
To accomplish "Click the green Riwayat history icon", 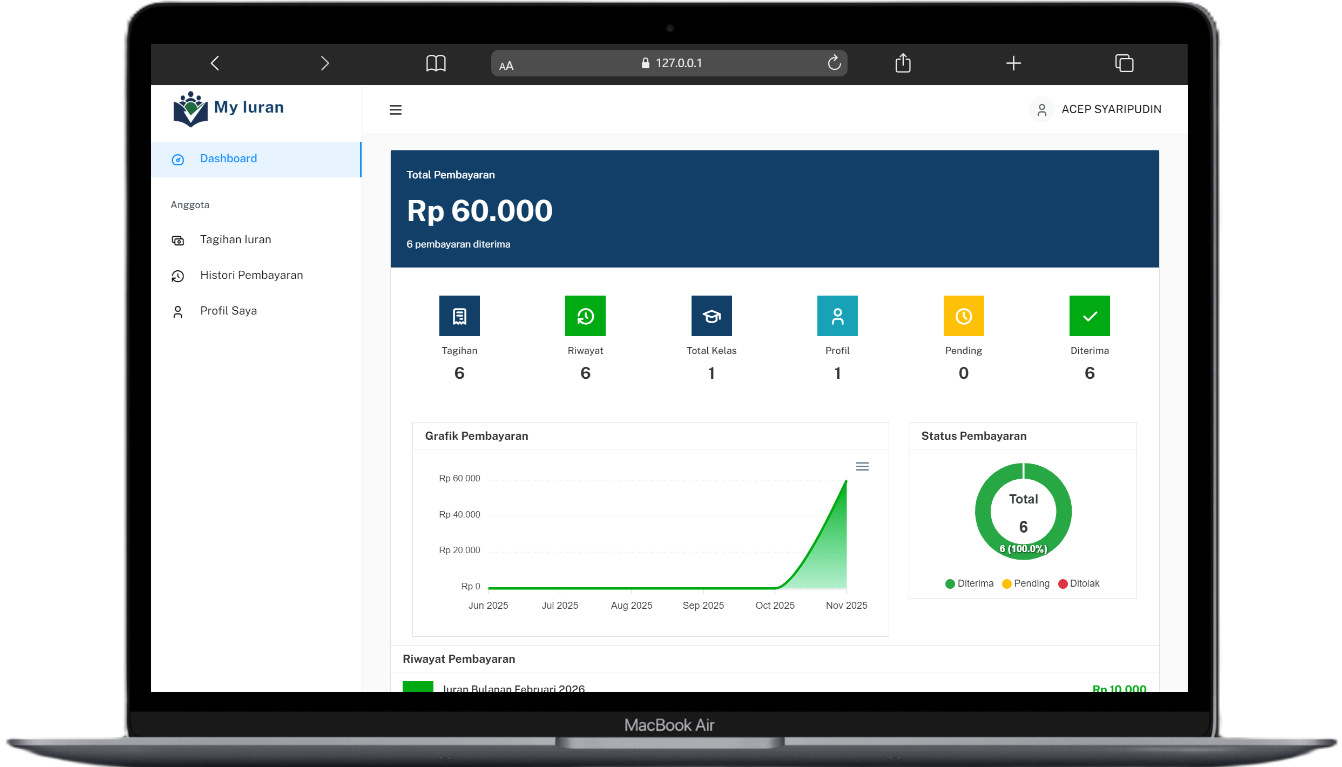I will (585, 316).
